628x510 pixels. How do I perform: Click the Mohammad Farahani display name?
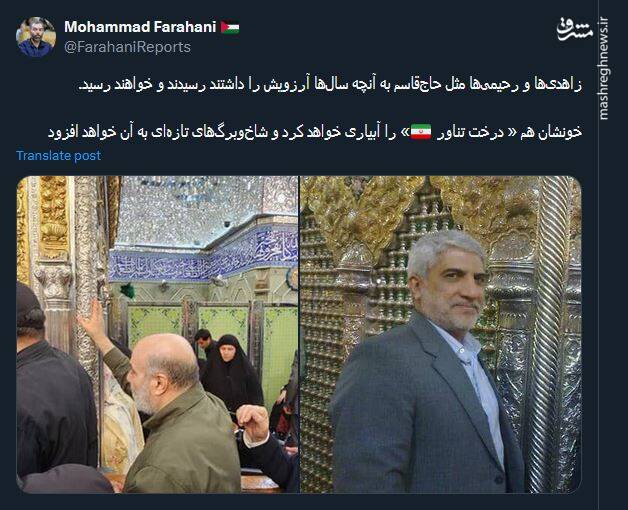click(x=140, y=27)
